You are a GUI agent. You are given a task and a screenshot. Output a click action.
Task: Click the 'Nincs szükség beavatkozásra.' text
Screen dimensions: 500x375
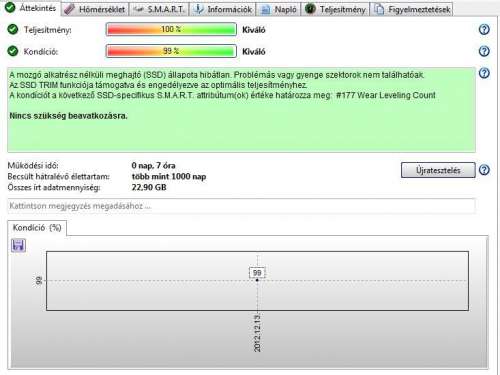pyautogui.click(x=68, y=116)
